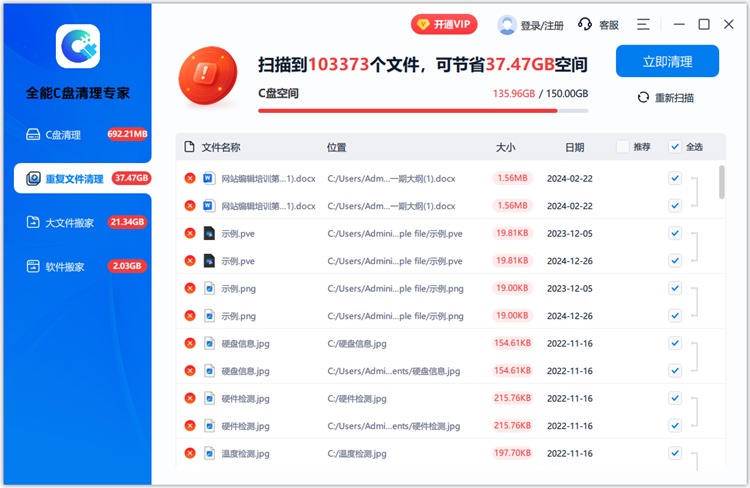Uncheck checkbox for C:/温度检测.jpg row

point(675,453)
